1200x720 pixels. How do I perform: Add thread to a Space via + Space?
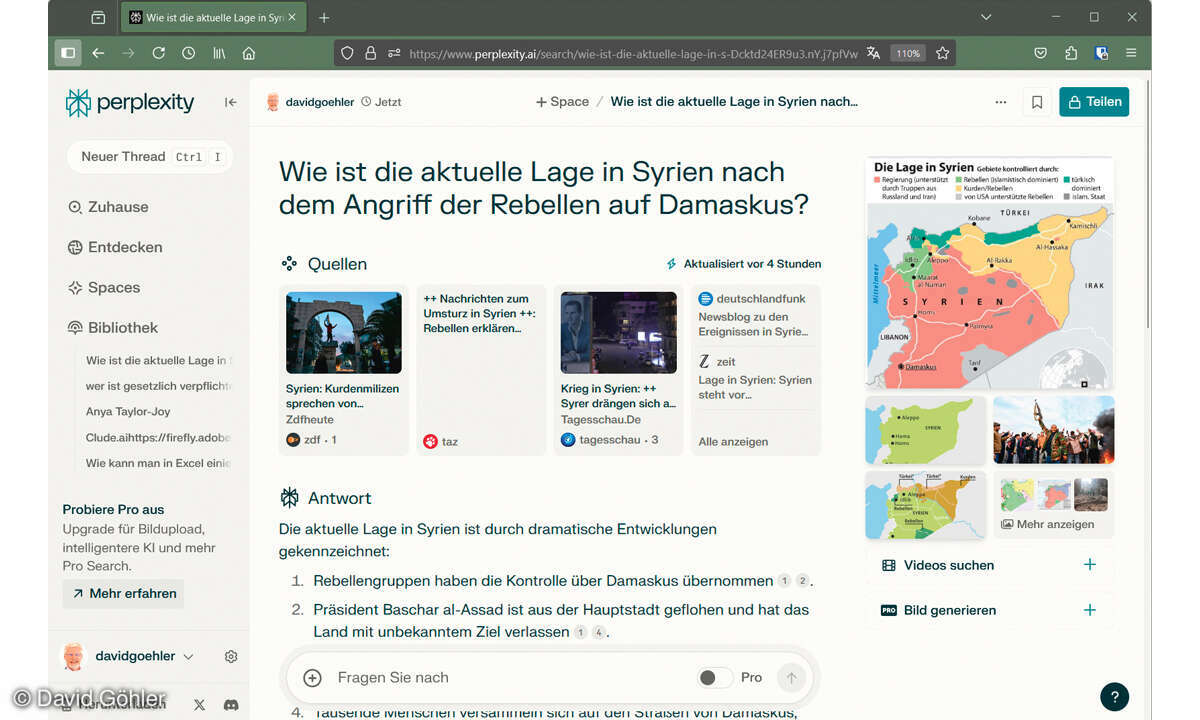coord(562,102)
